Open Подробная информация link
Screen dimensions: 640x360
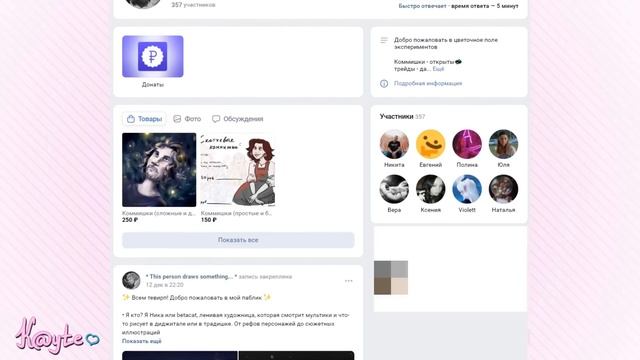coord(428,83)
